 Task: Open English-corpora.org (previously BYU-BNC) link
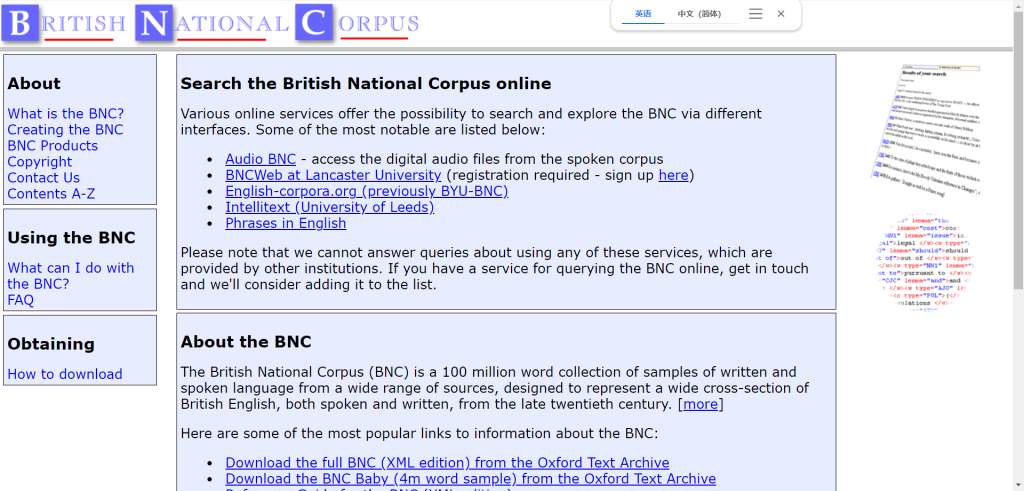[x=366, y=191]
